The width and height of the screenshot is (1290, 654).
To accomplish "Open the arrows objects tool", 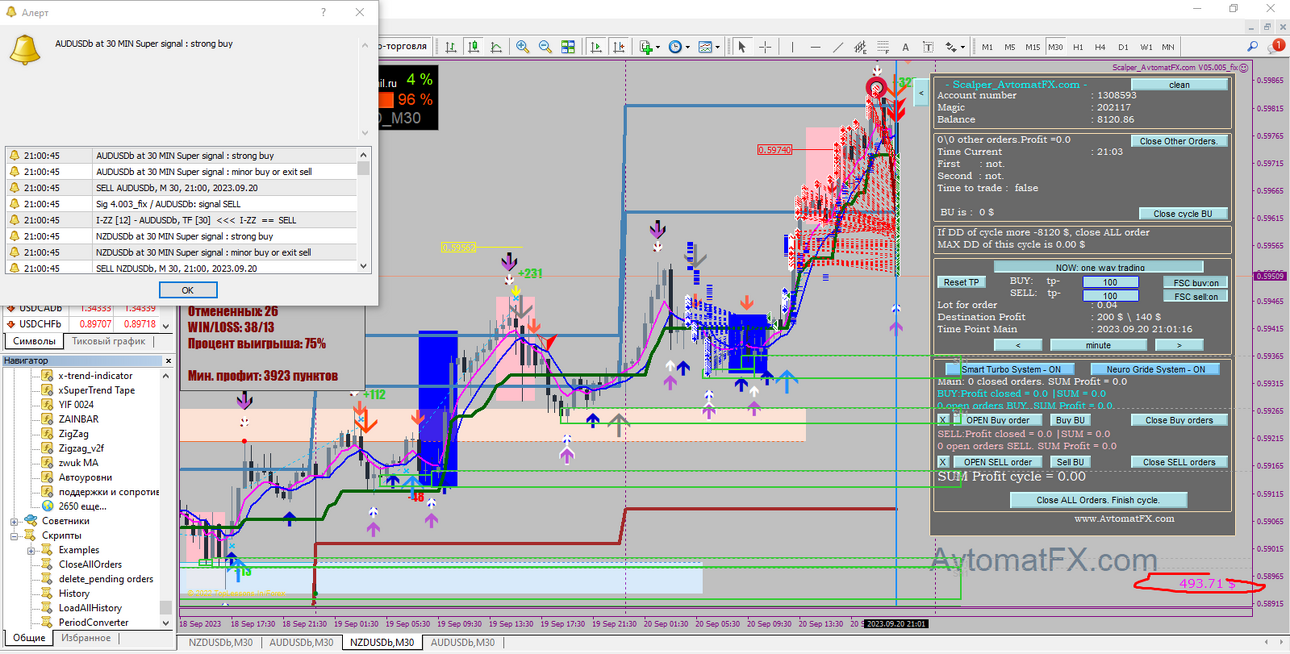I will click(950, 46).
